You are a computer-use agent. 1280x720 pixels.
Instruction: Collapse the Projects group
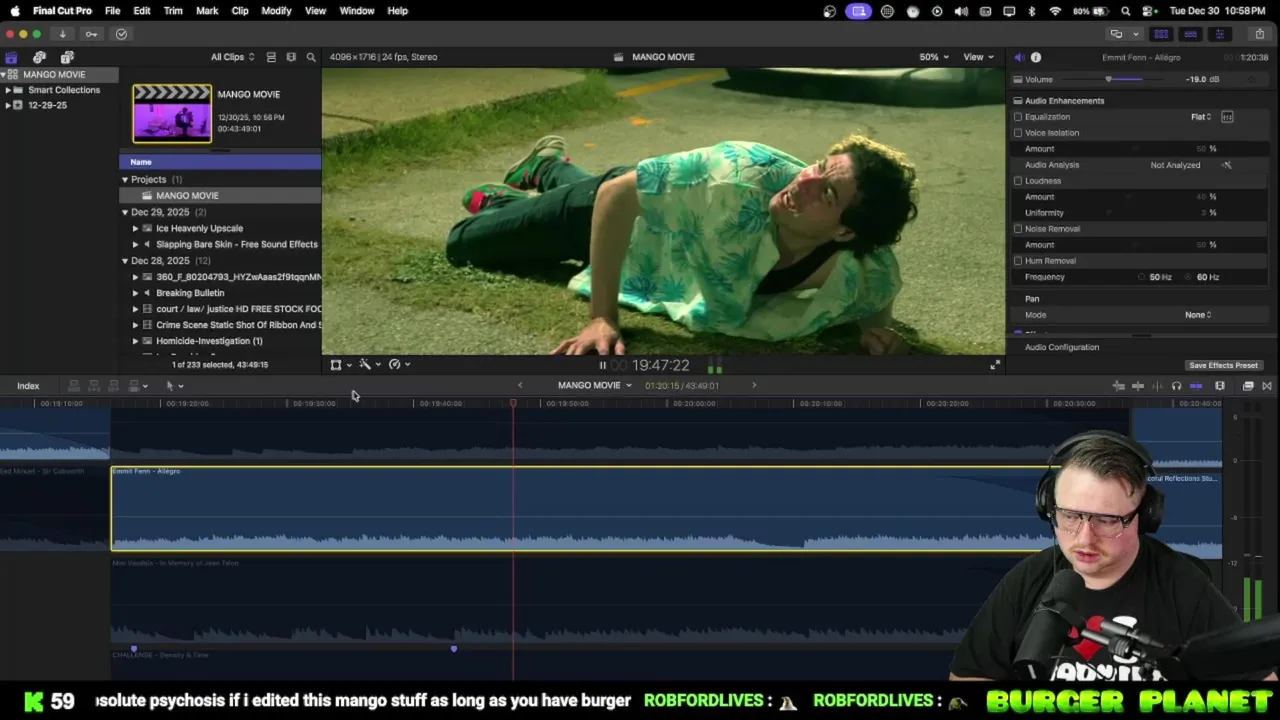pos(125,180)
